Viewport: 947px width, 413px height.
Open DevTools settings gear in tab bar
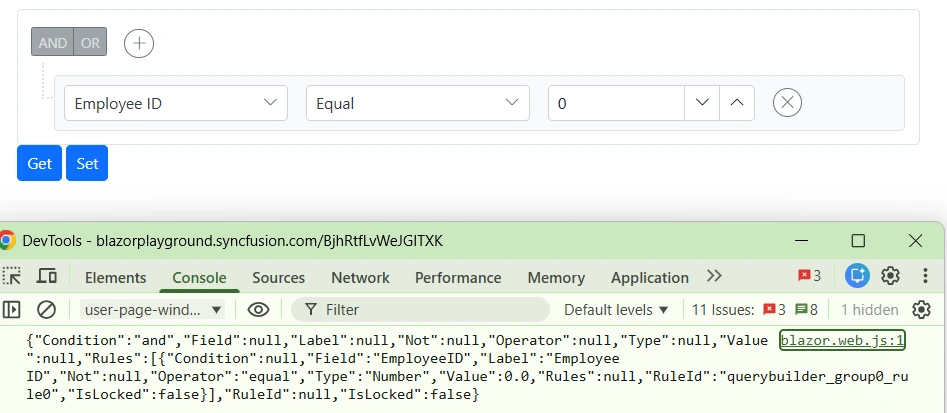pos(890,276)
